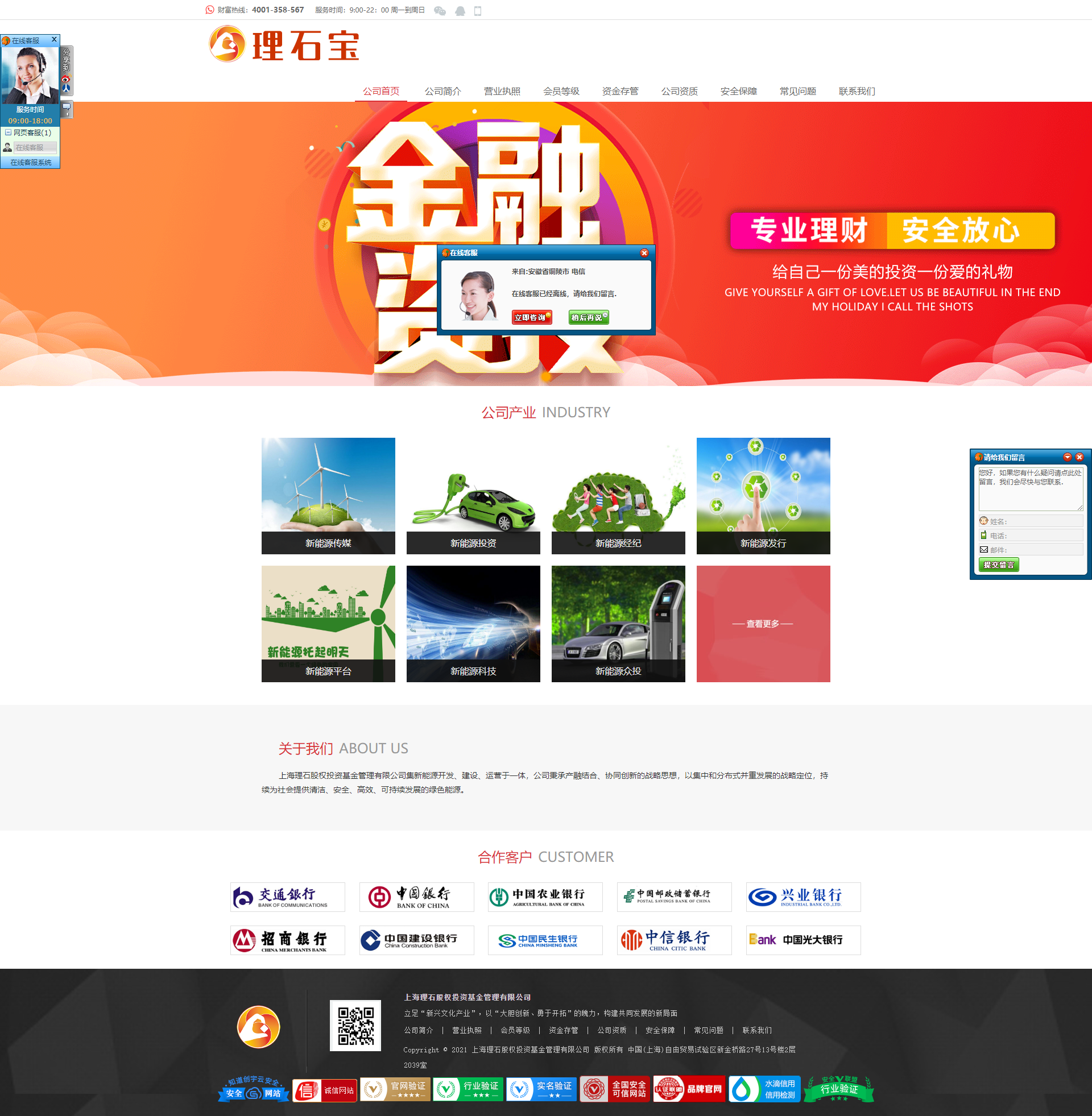
Task: Click the 品牌官网 badge
Action: pos(689,1089)
